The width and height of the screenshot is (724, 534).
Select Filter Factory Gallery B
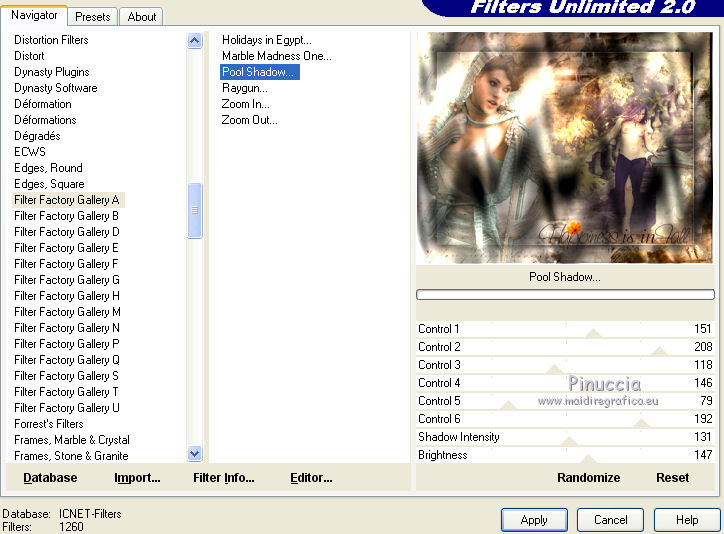pos(66,216)
